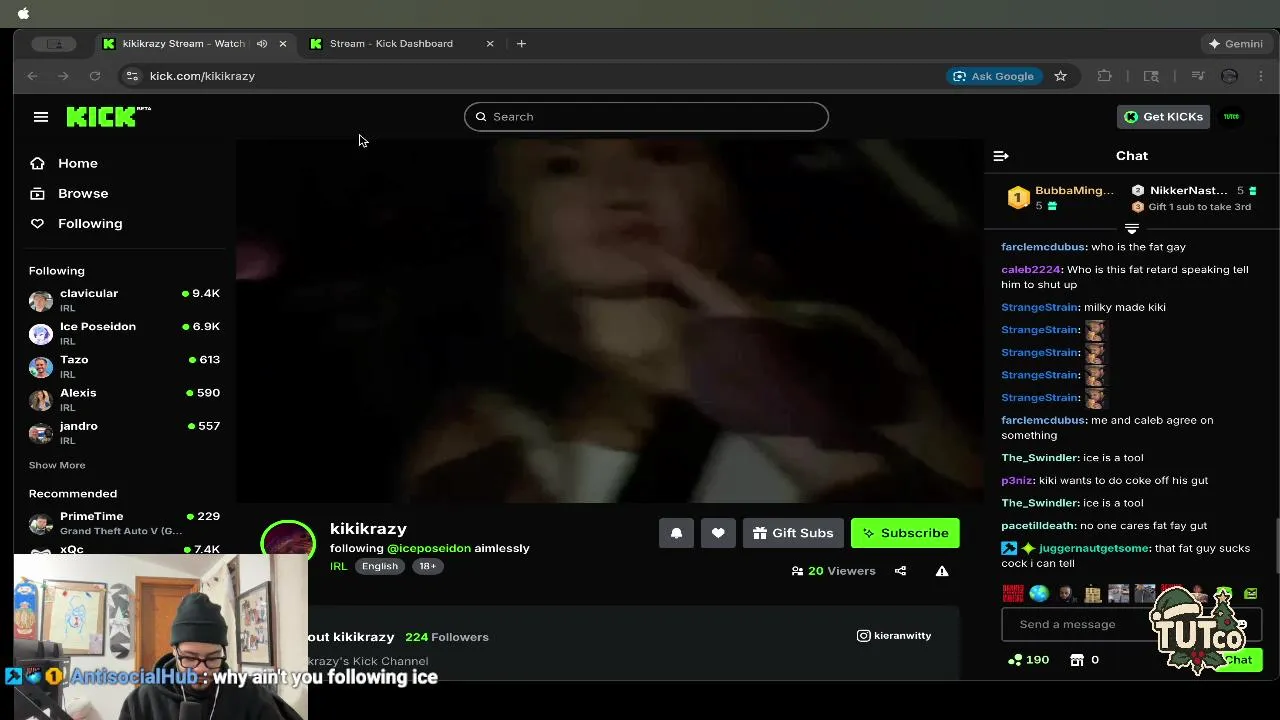Open PrimeTime recommended channel

(124, 523)
